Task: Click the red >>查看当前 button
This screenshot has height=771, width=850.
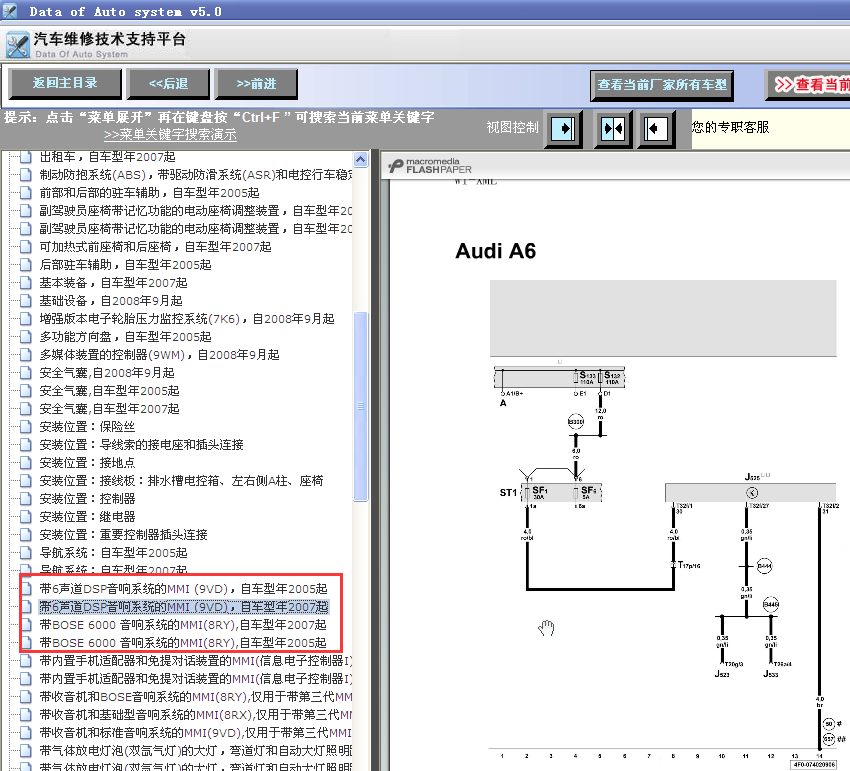Action: tap(808, 85)
